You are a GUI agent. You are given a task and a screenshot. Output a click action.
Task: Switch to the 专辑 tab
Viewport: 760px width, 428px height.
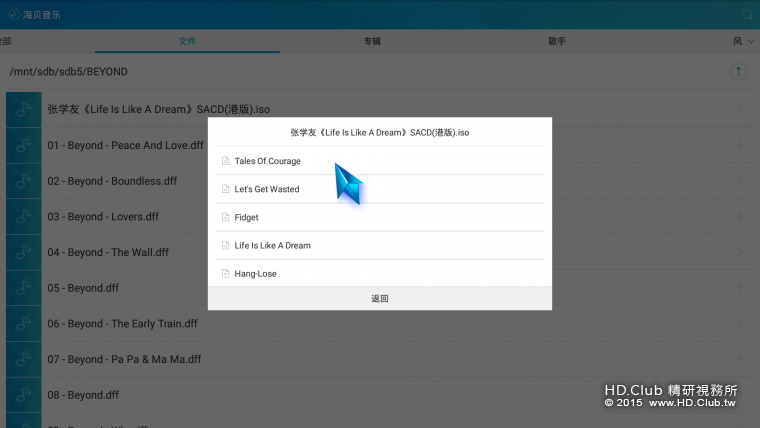(372, 41)
